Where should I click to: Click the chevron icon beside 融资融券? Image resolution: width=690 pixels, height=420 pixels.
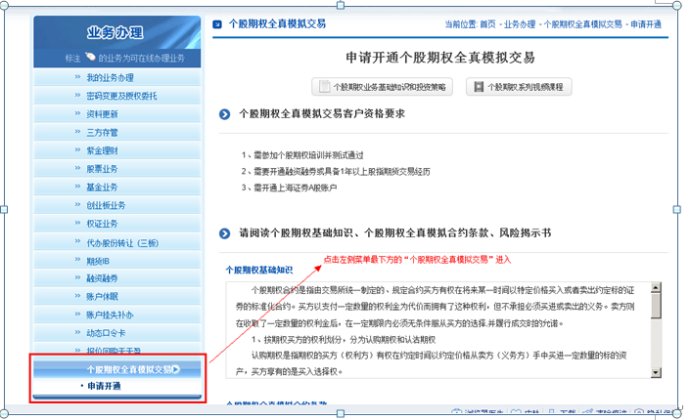coord(77,278)
